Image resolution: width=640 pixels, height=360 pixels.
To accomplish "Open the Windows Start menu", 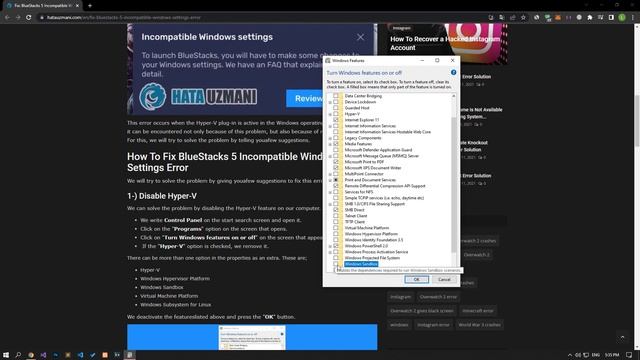I will [x=6, y=355].
